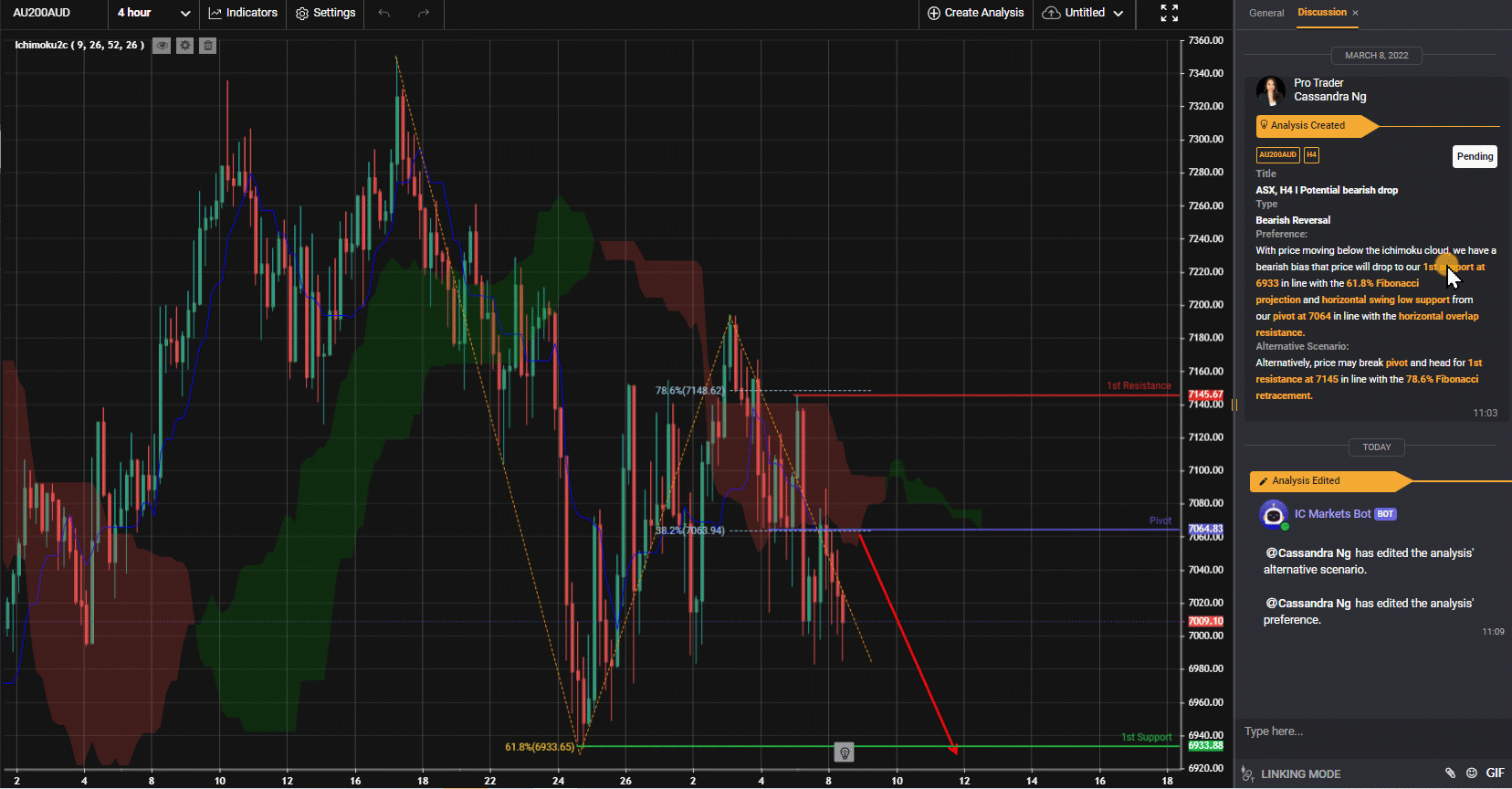Open chart Settings

click(x=326, y=13)
